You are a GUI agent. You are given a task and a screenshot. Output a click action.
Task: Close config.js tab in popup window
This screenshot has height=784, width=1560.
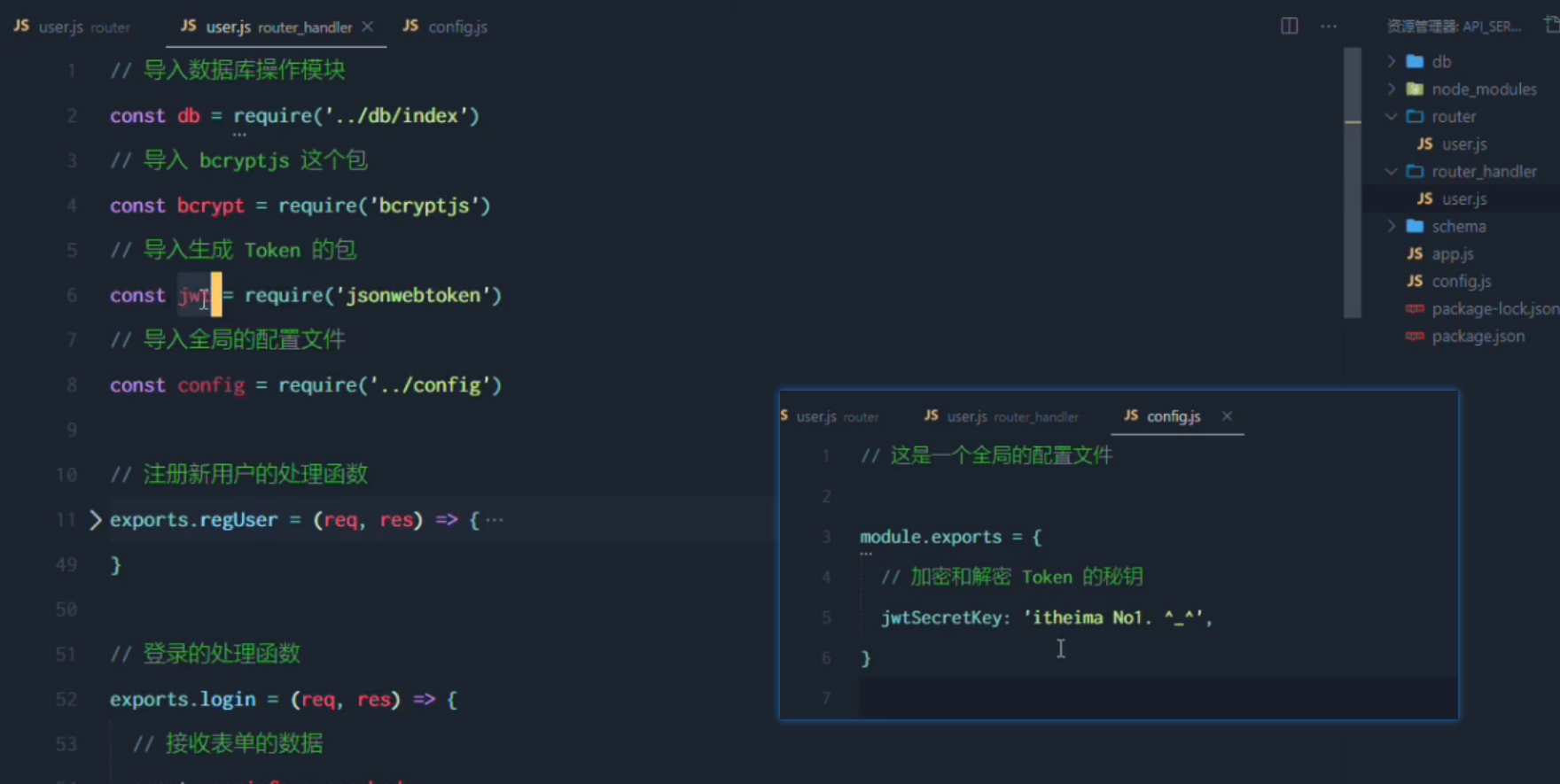1227,416
